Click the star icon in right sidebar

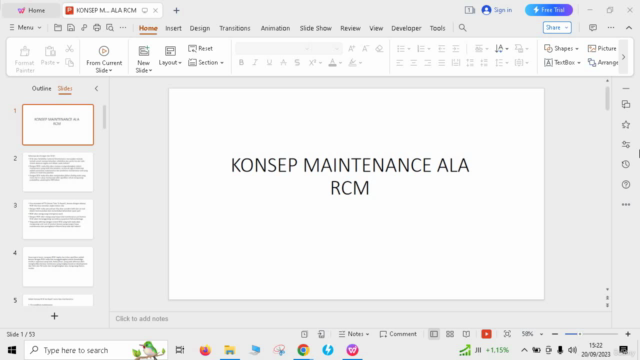pyautogui.click(x=626, y=124)
